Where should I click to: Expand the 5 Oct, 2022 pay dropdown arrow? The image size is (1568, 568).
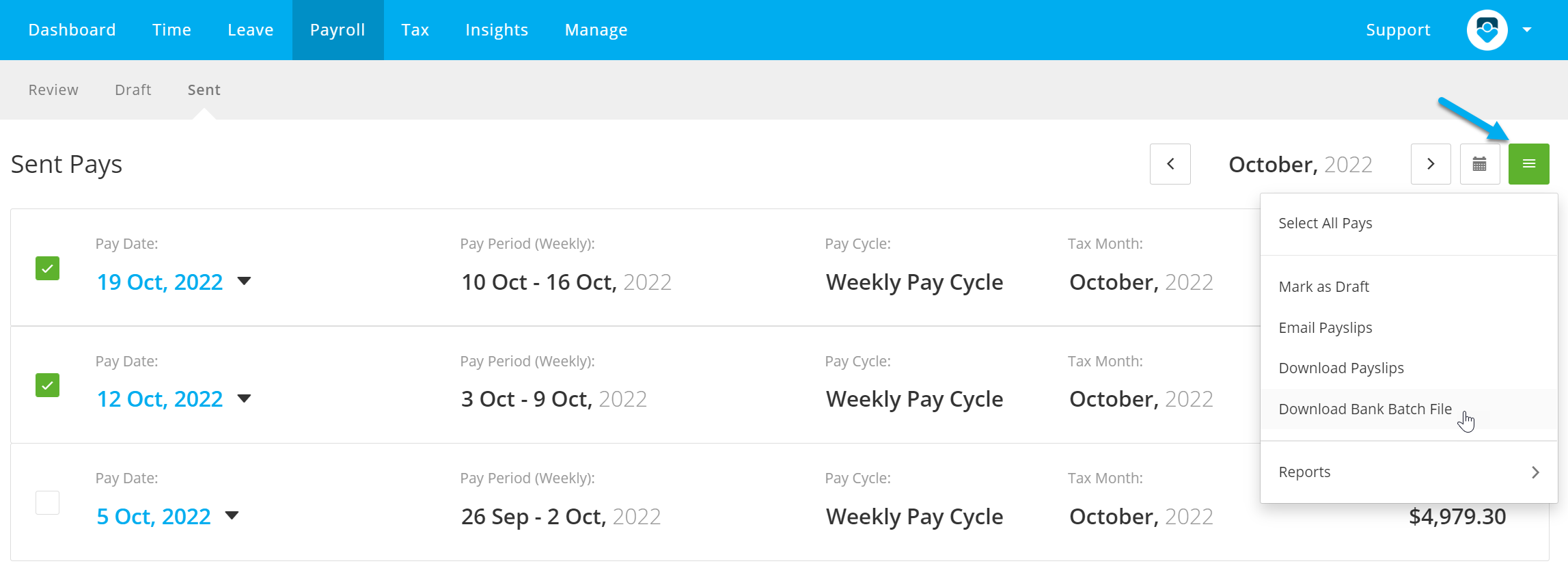[x=232, y=515]
